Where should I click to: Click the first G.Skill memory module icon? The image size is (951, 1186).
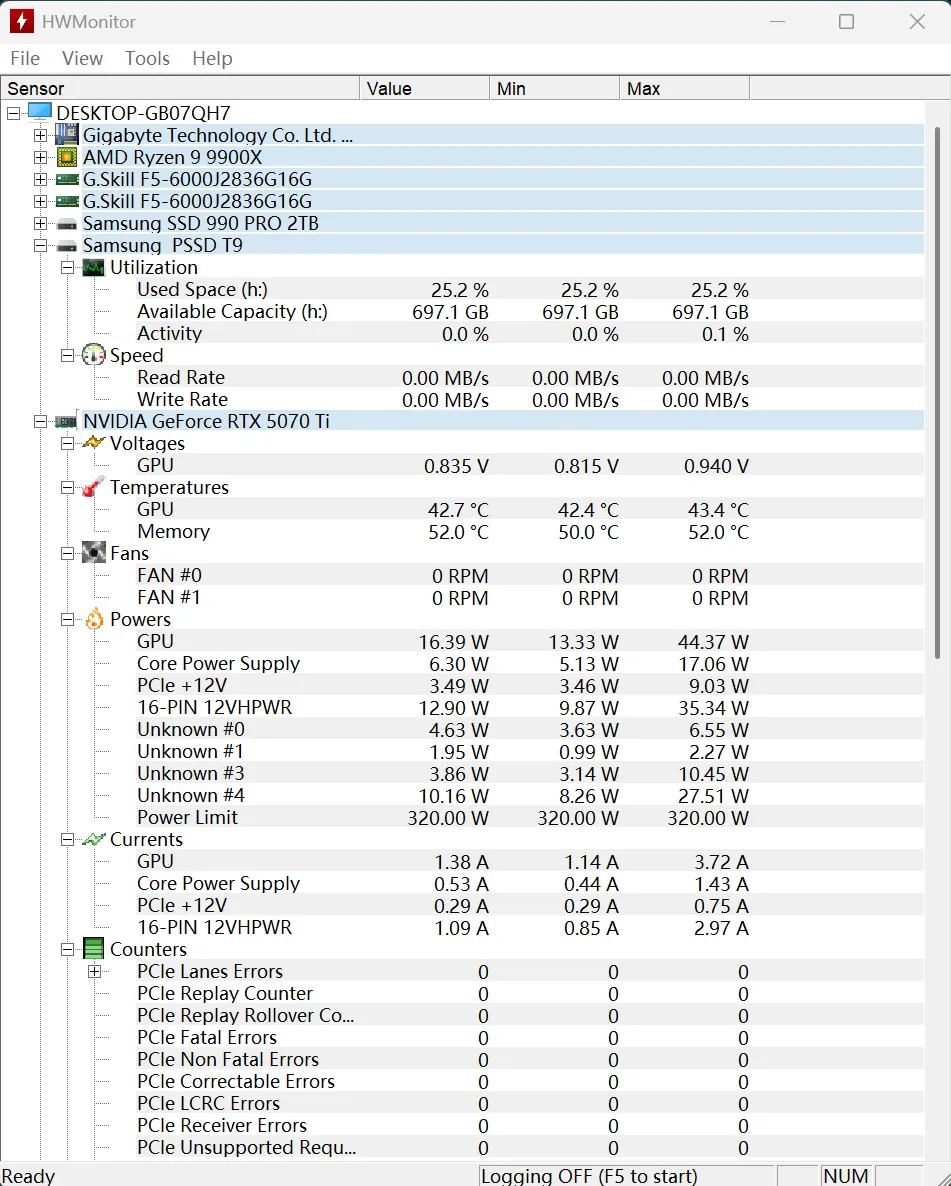pos(67,179)
